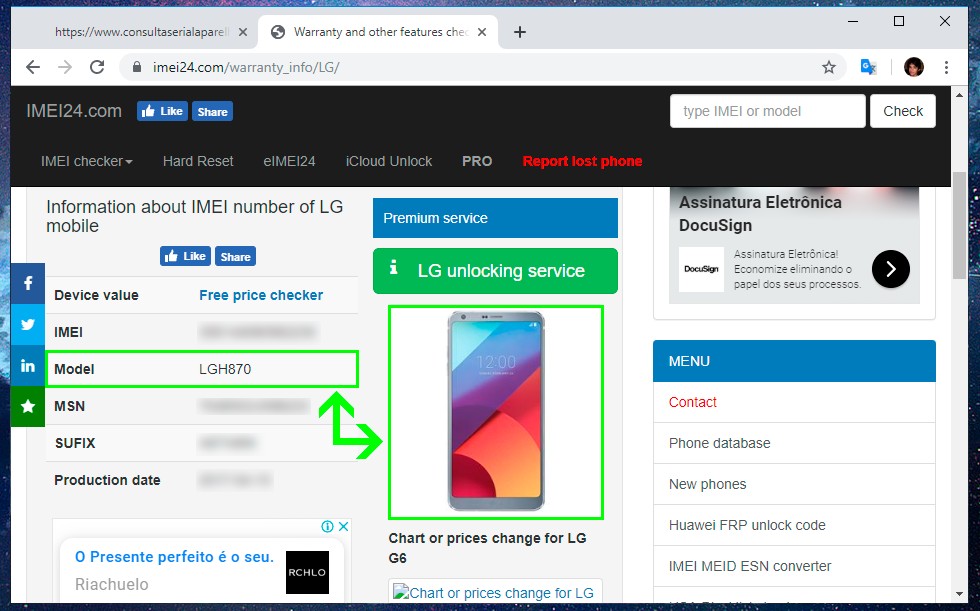
Task: Reload the page with the refresh icon
Action: [x=97, y=67]
